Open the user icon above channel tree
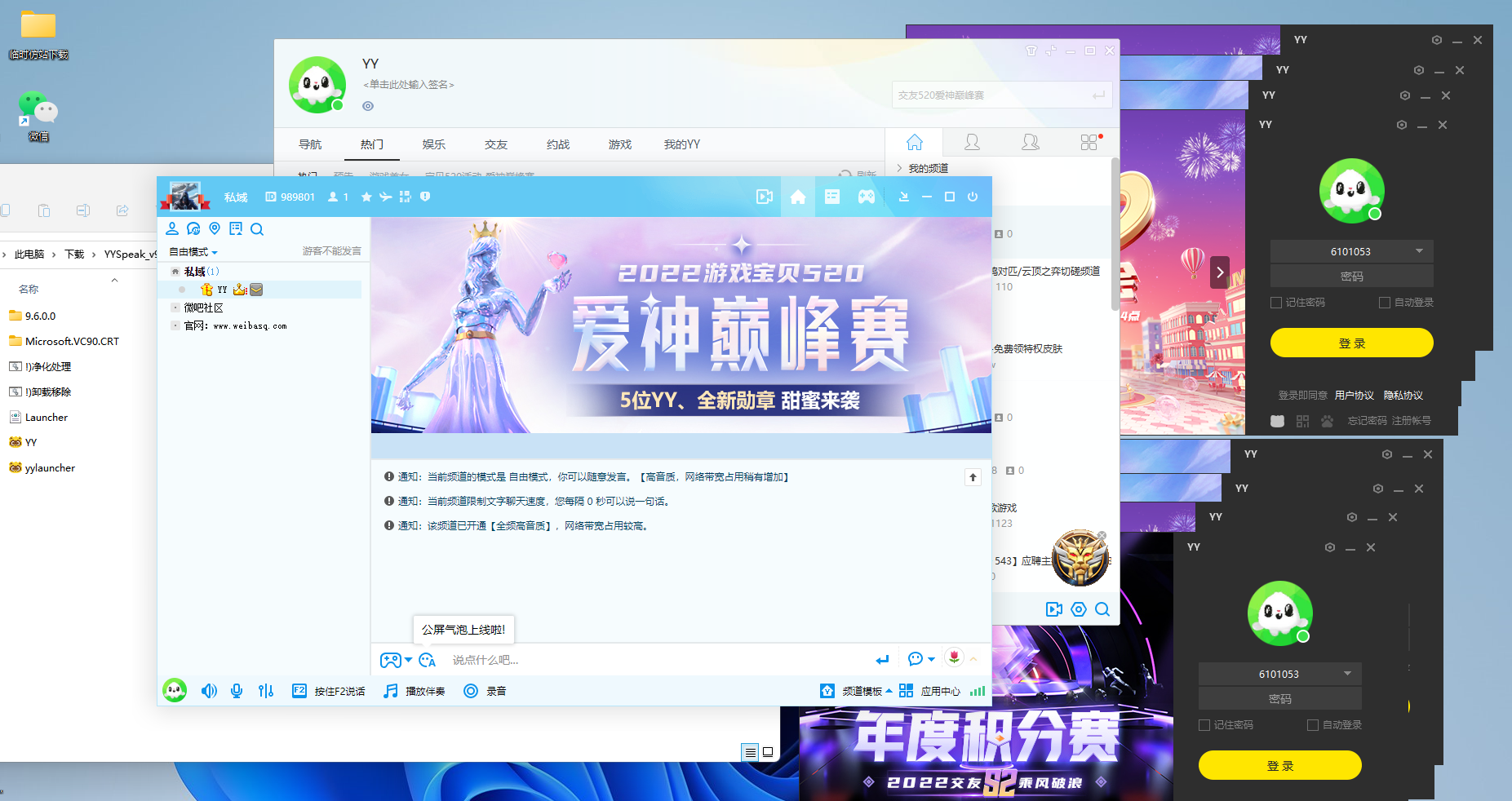 pos(172,228)
